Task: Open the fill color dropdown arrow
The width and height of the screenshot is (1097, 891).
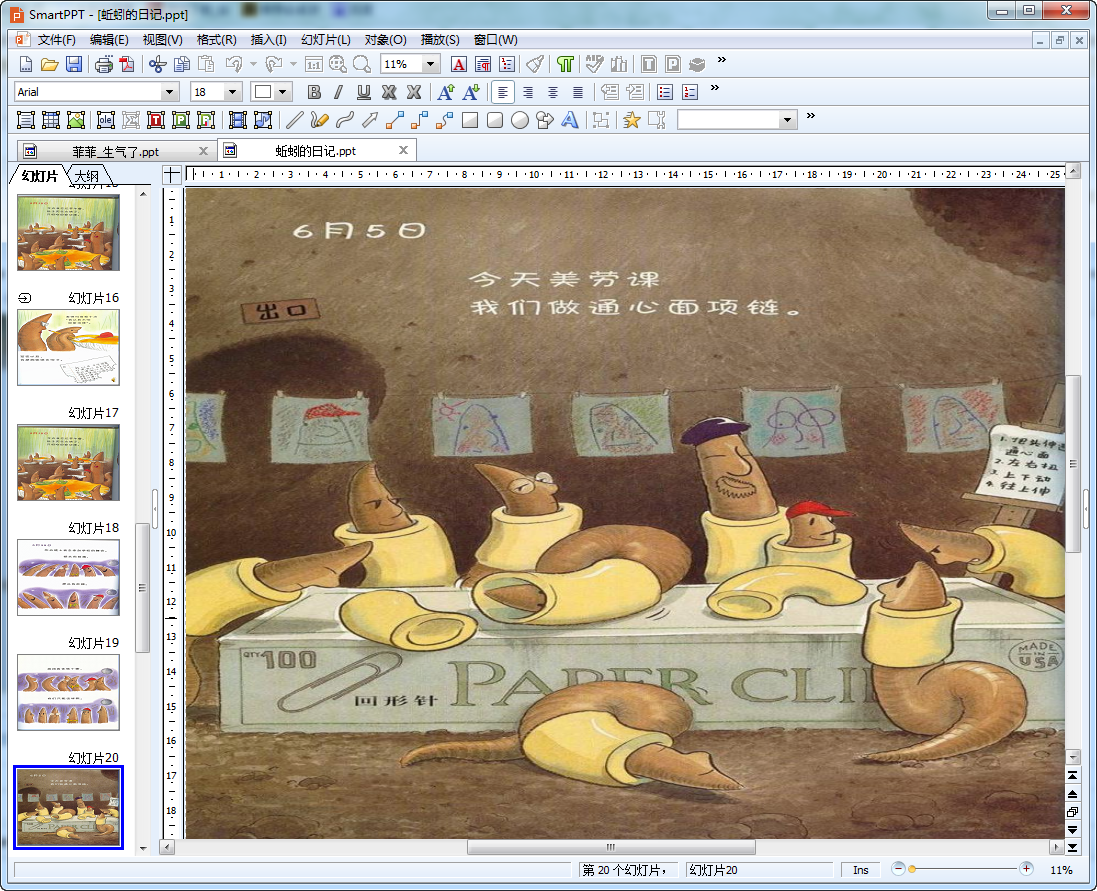Action: (x=282, y=92)
